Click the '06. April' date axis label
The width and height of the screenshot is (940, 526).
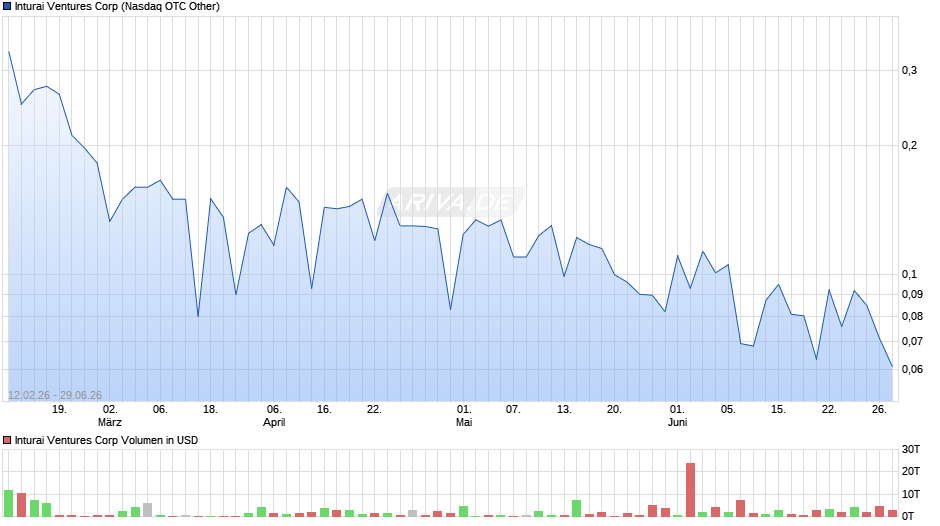(274, 416)
